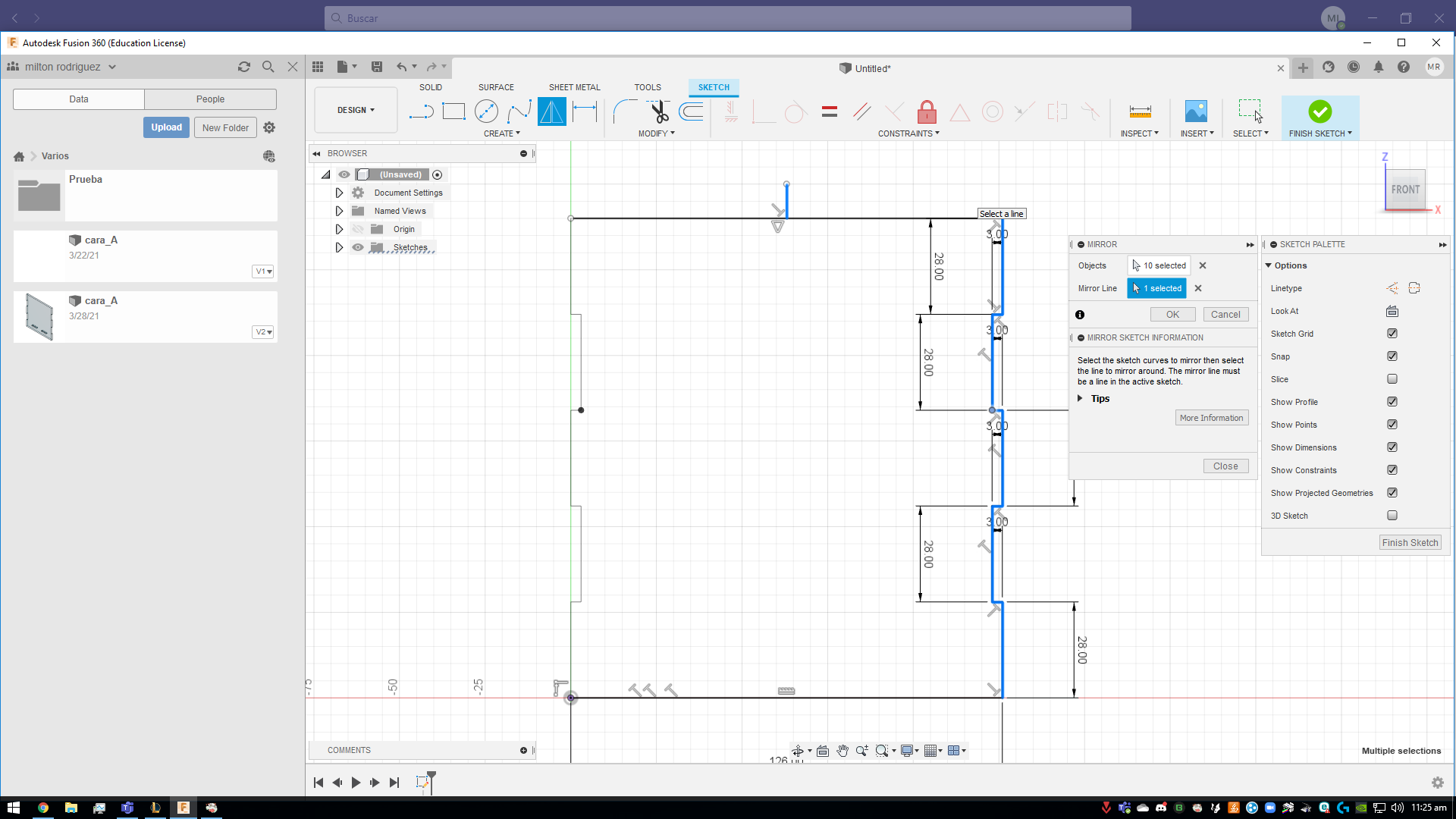This screenshot has height=819, width=1456.
Task: Toggle the Snap checkbox
Action: 1392,356
